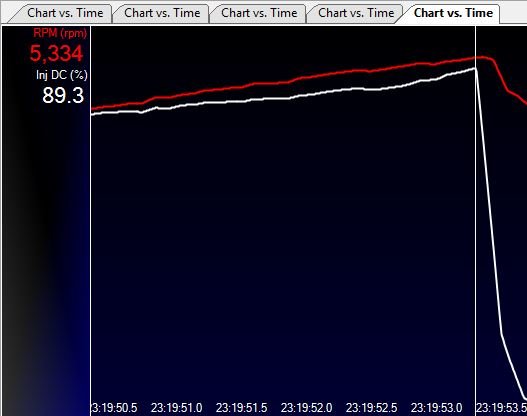
Task: Select the red RPM (rpm) legend label
Action: [60, 33]
